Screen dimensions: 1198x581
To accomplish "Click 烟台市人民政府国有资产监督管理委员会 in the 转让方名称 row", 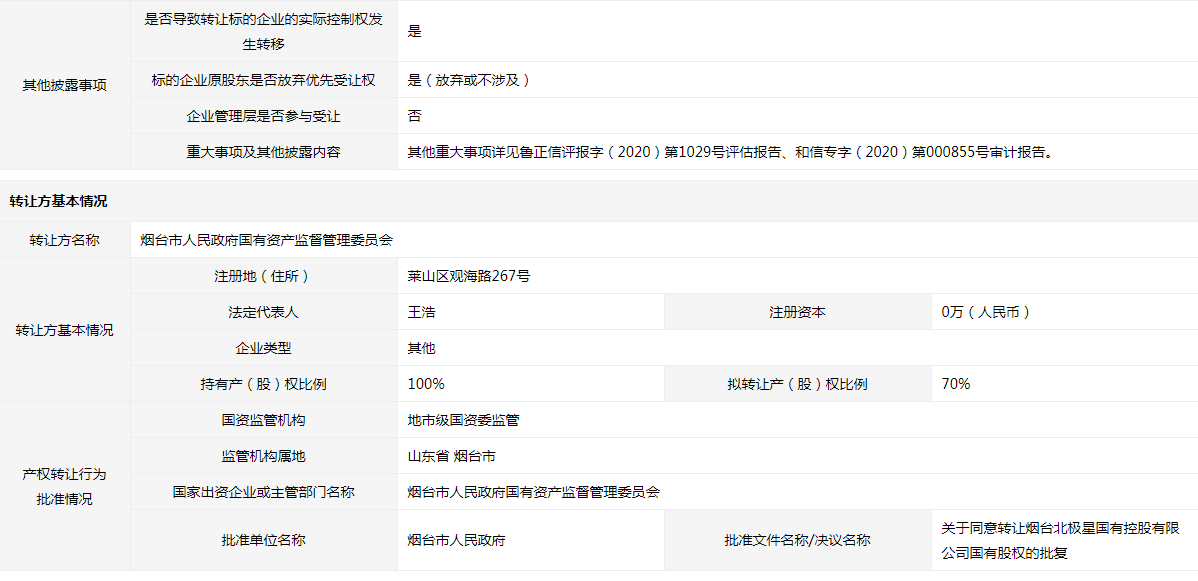I will (x=267, y=239).
